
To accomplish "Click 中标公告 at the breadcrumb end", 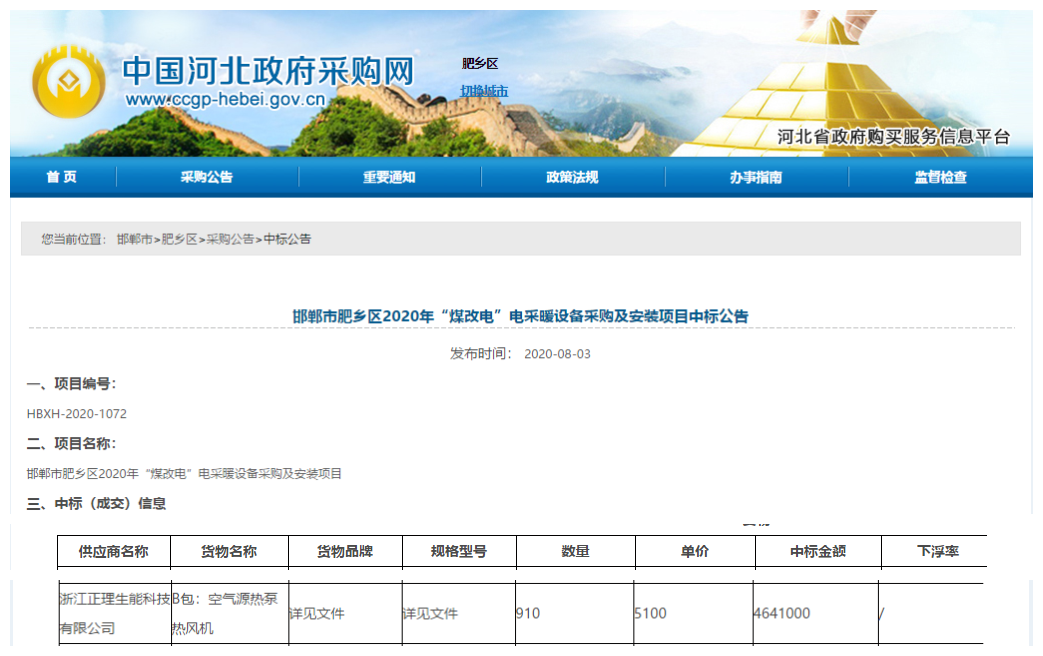I will pos(287,239).
